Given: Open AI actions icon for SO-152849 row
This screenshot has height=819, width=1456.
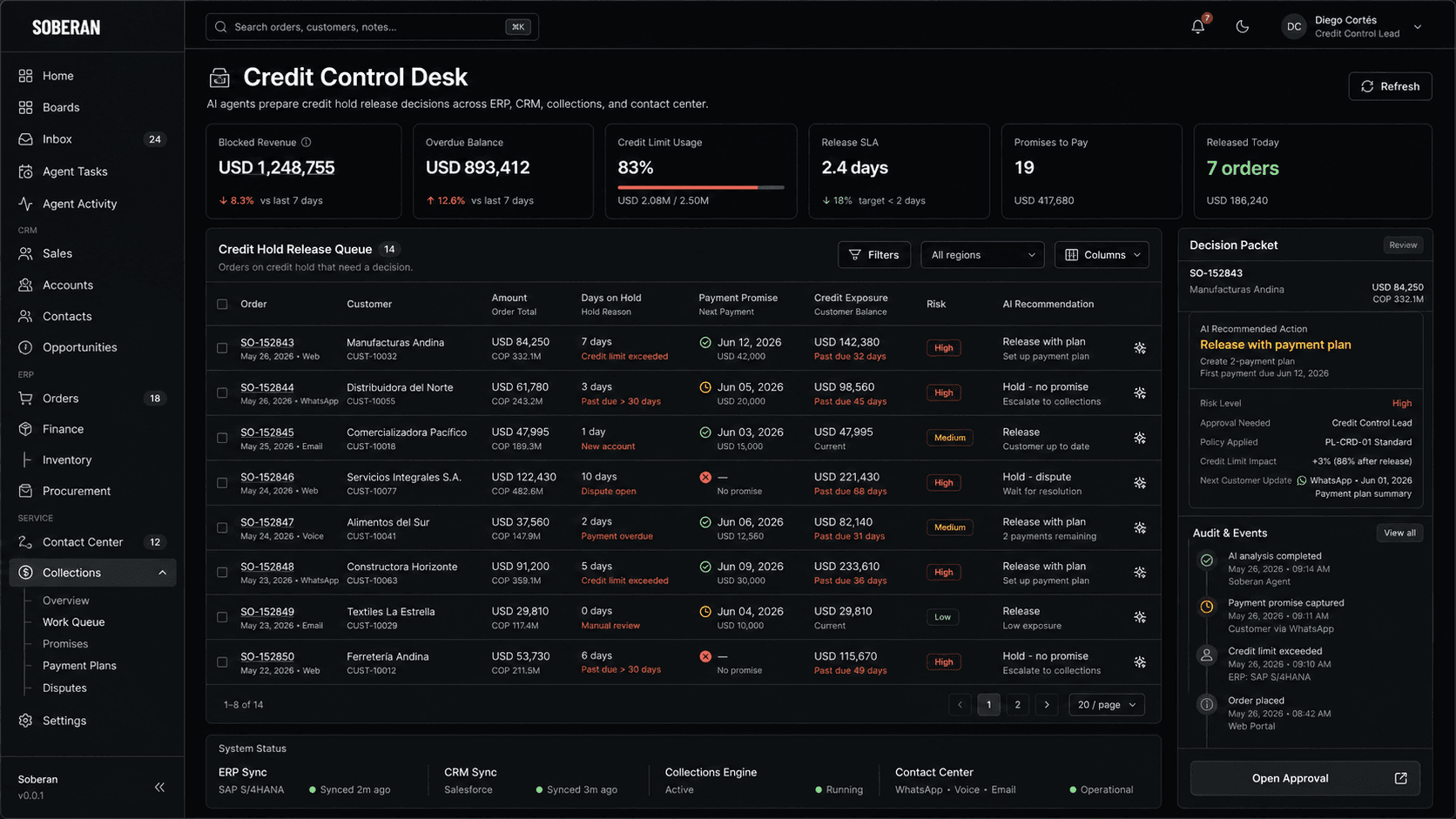Looking at the screenshot, I should point(1140,617).
